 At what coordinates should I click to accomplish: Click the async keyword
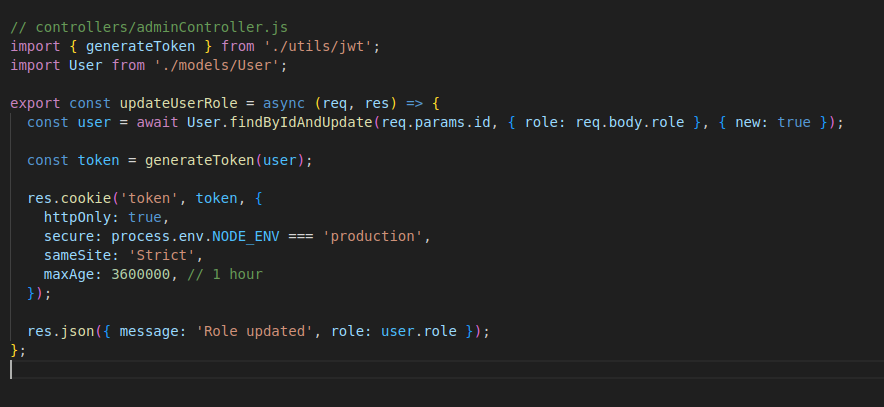click(x=284, y=104)
